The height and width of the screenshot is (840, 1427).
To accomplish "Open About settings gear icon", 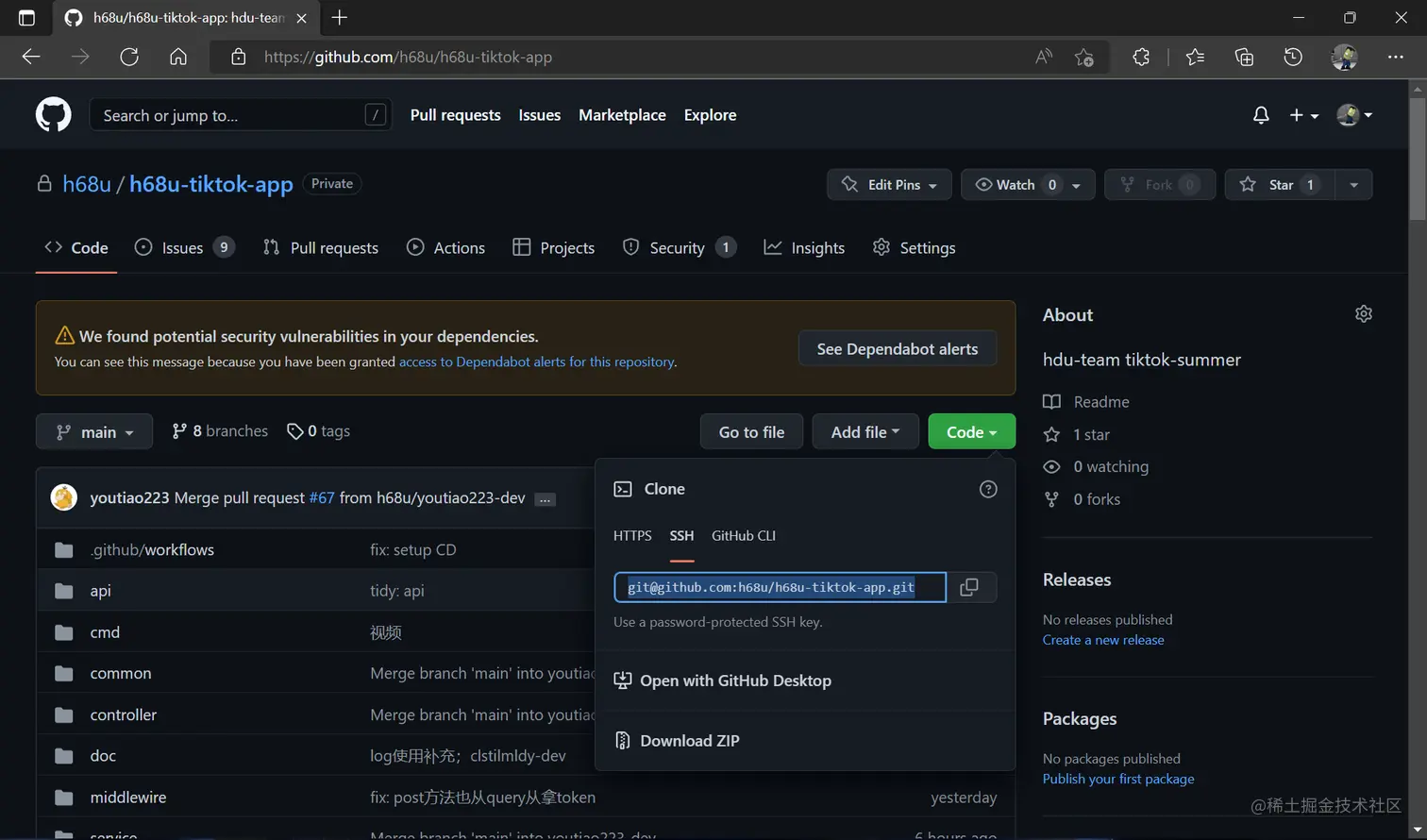I will click(1364, 314).
